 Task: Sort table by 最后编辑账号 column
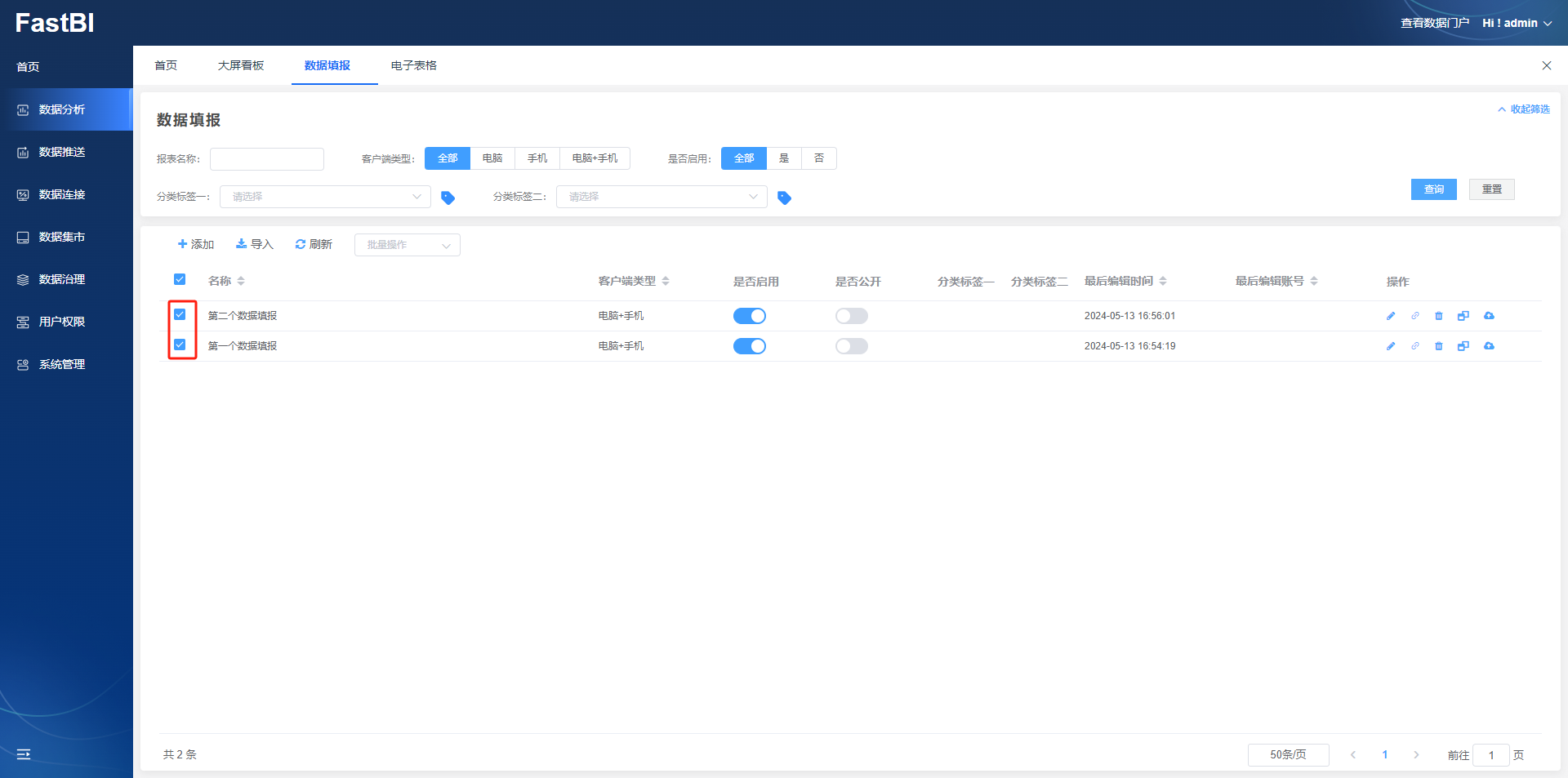(x=1314, y=281)
